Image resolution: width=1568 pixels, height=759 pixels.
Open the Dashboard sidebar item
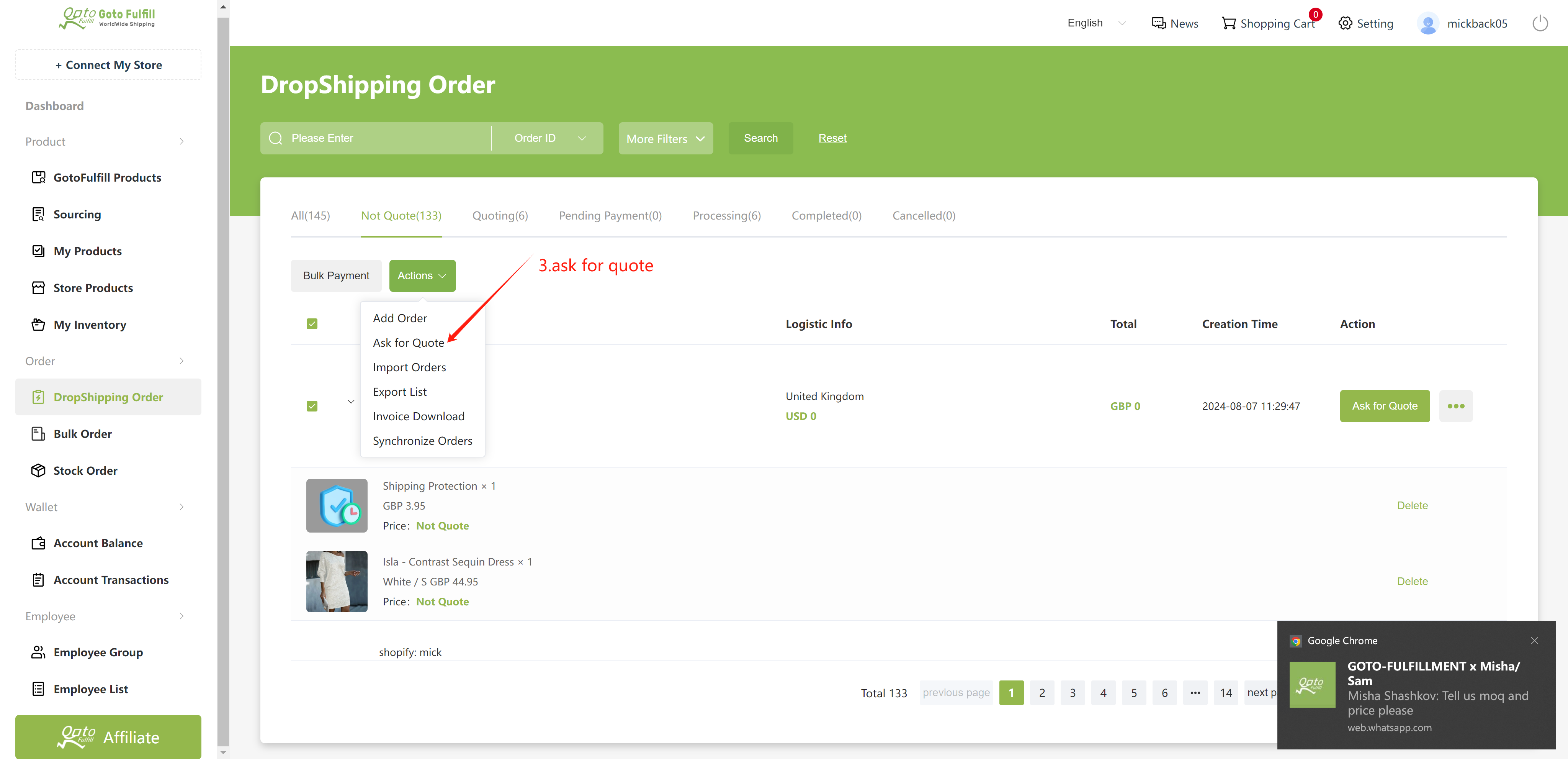pyautogui.click(x=55, y=106)
